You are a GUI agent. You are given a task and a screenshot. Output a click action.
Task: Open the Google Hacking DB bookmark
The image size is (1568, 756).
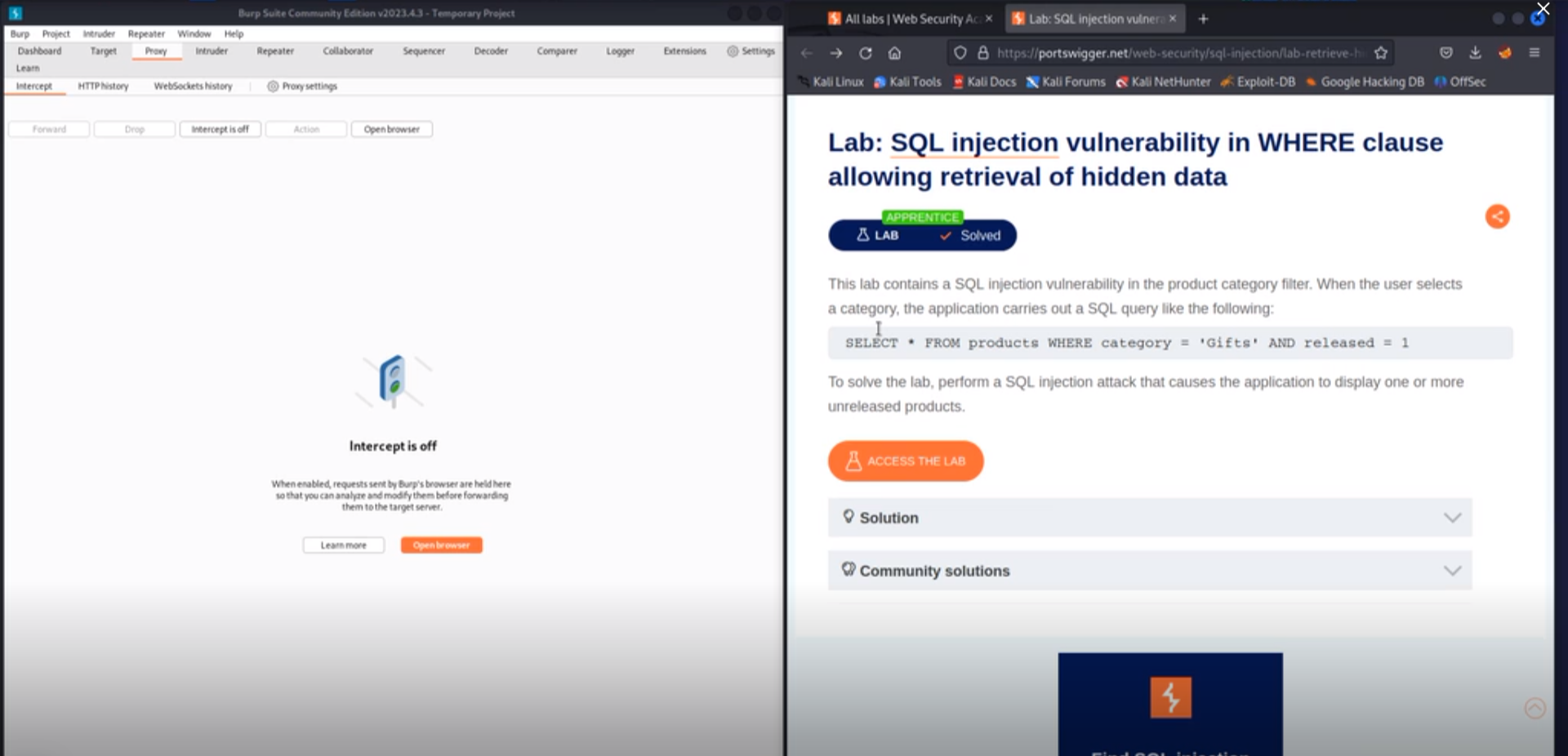tap(1365, 82)
